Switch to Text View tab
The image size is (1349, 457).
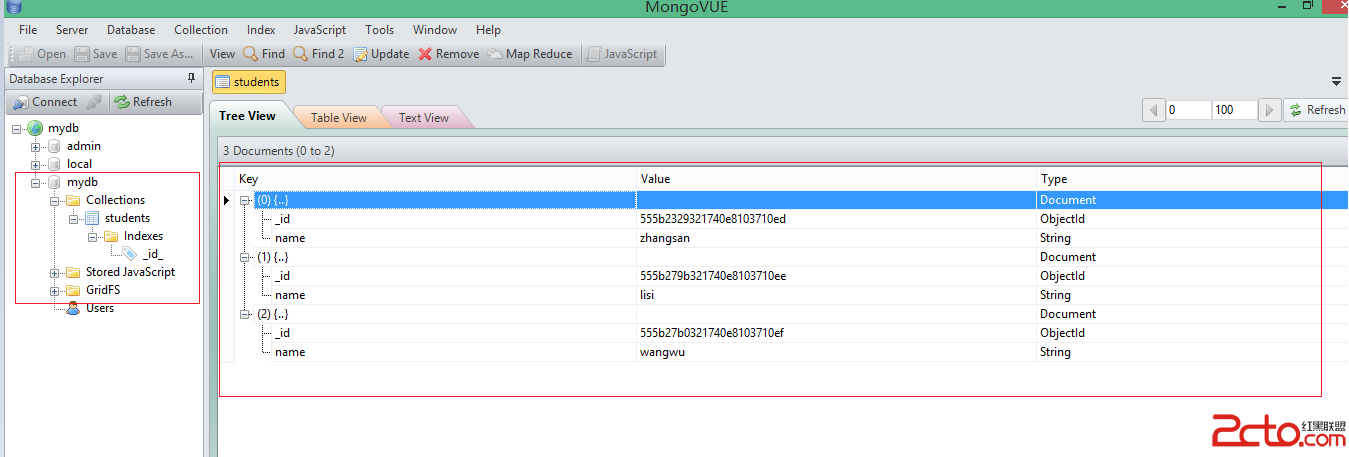pyautogui.click(x=423, y=118)
